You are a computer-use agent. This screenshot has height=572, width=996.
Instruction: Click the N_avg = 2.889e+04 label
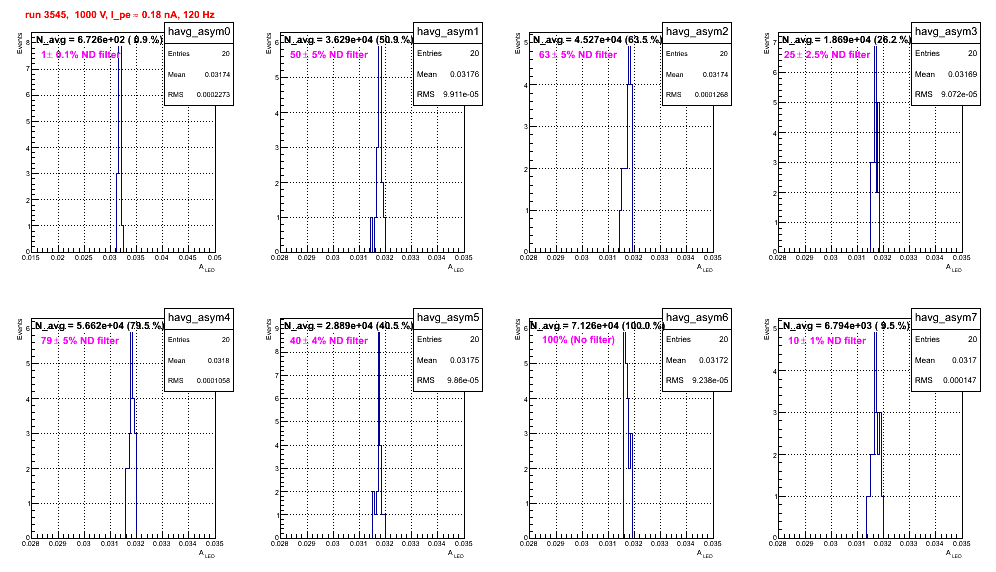[x=348, y=325]
